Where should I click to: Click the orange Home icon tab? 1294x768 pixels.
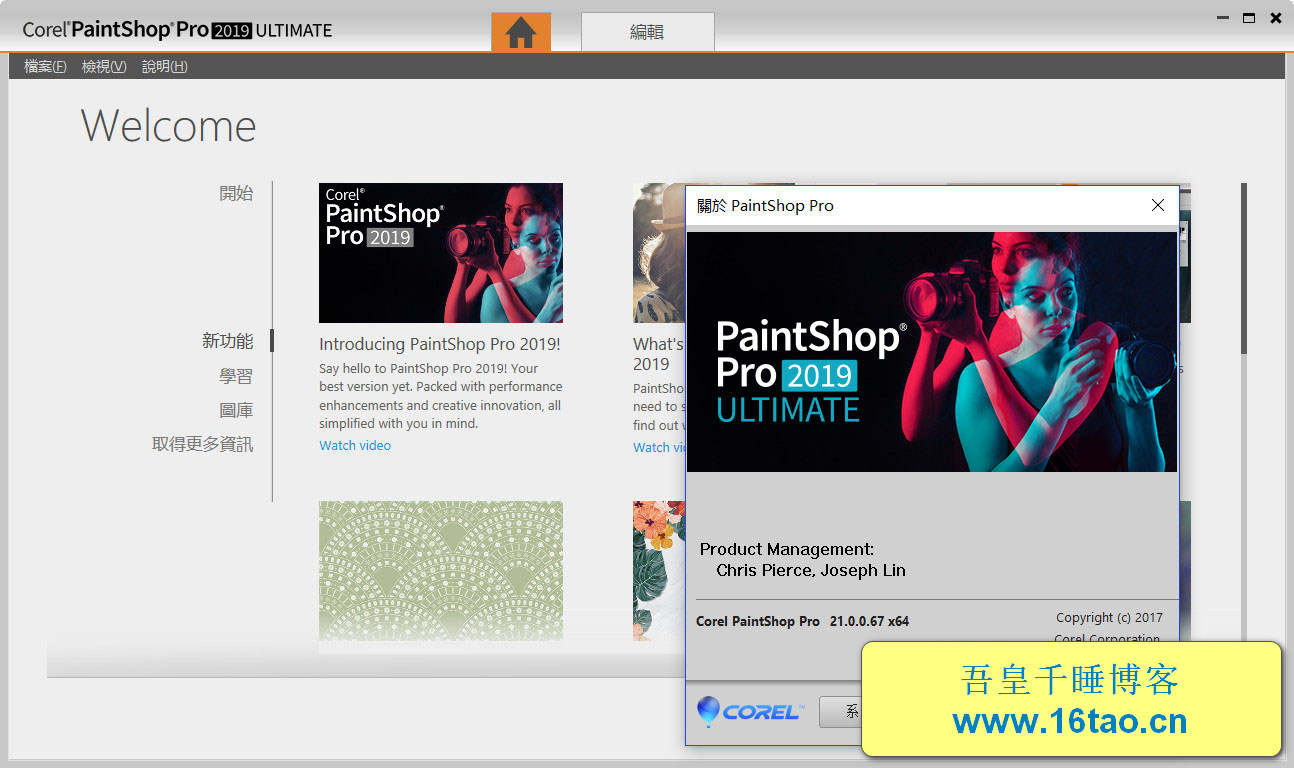[520, 32]
